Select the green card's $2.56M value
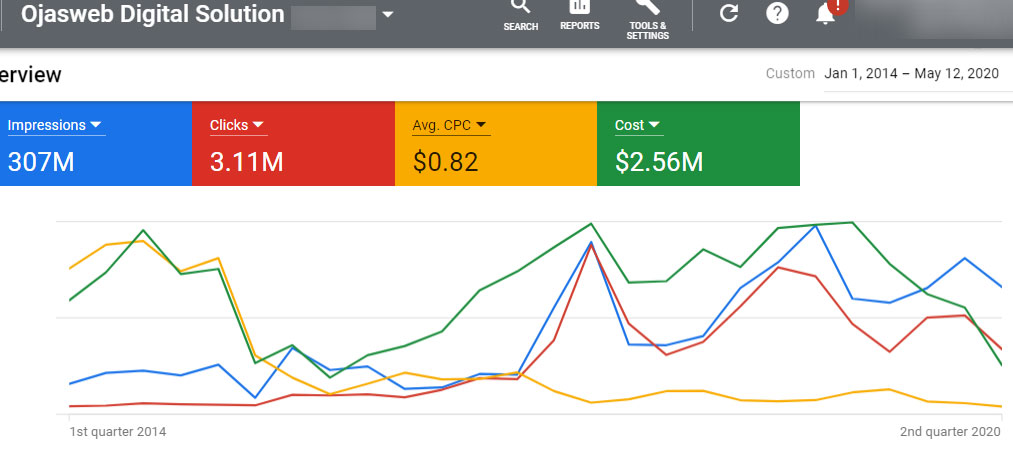Viewport: 1013px width, 453px height. click(659, 161)
